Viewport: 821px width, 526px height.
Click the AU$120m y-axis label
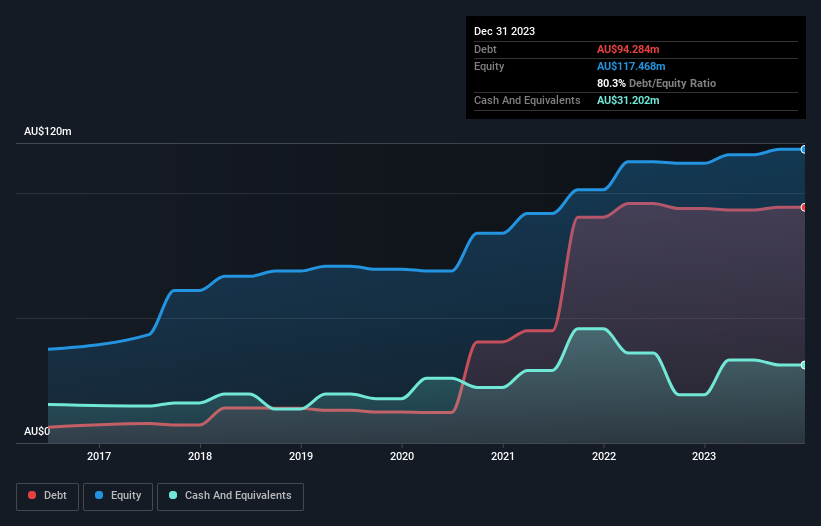point(48,131)
